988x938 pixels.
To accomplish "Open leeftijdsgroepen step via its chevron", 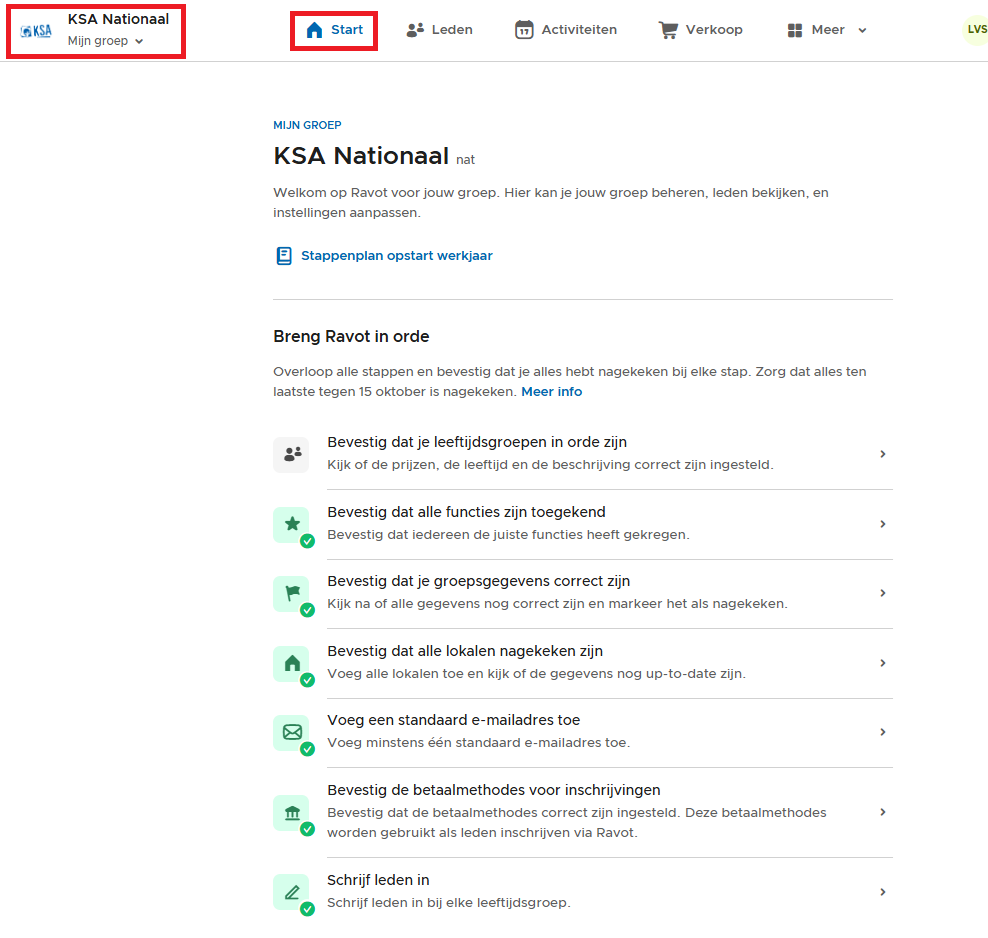I will (x=883, y=454).
